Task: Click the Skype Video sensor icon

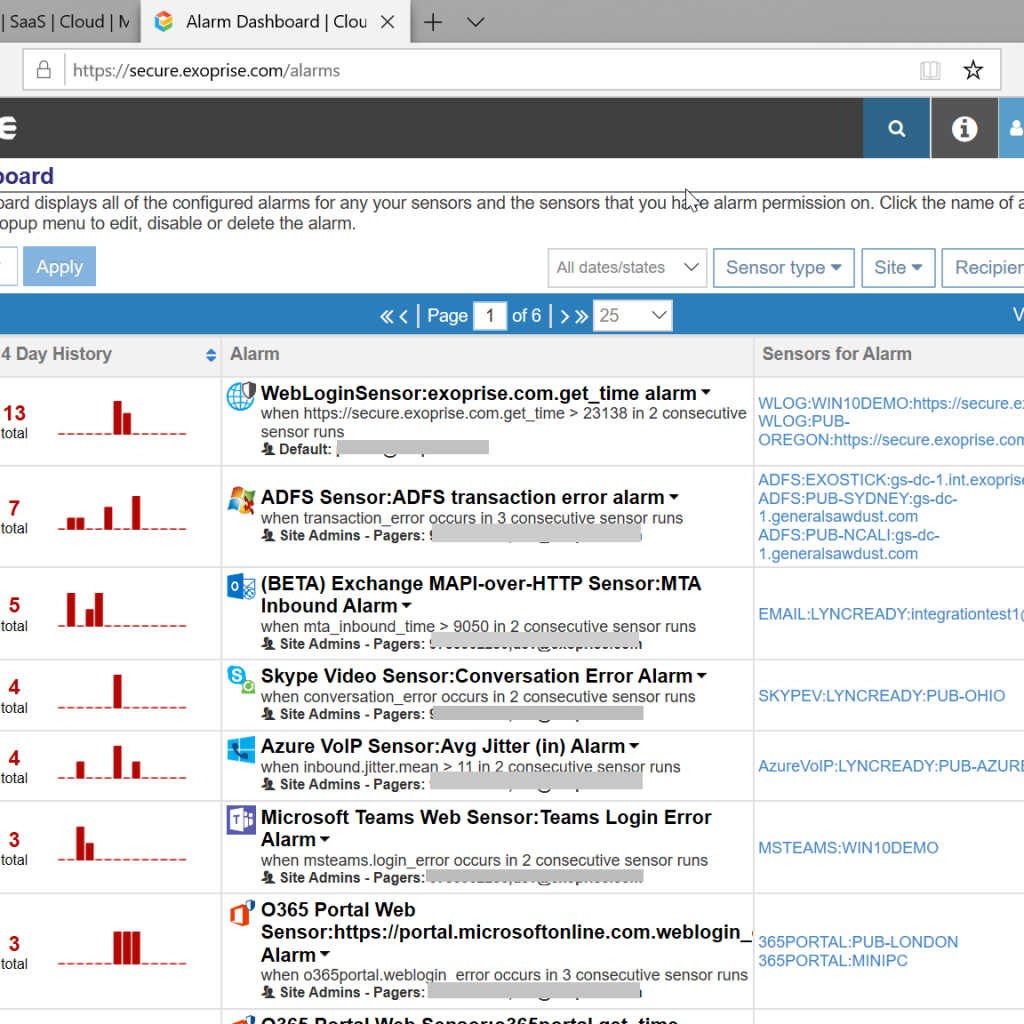Action: [241, 679]
